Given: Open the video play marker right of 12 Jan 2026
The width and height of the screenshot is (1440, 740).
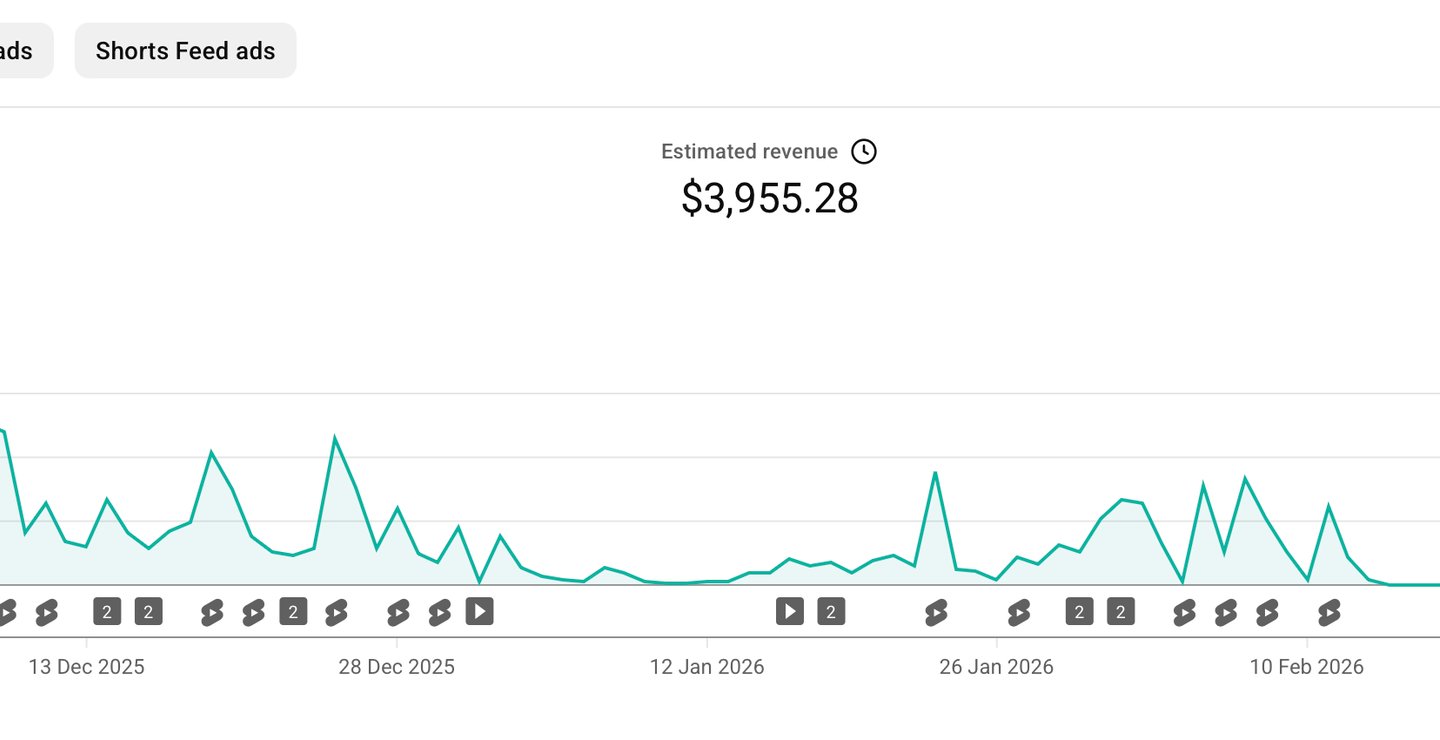Looking at the screenshot, I should point(789,611).
